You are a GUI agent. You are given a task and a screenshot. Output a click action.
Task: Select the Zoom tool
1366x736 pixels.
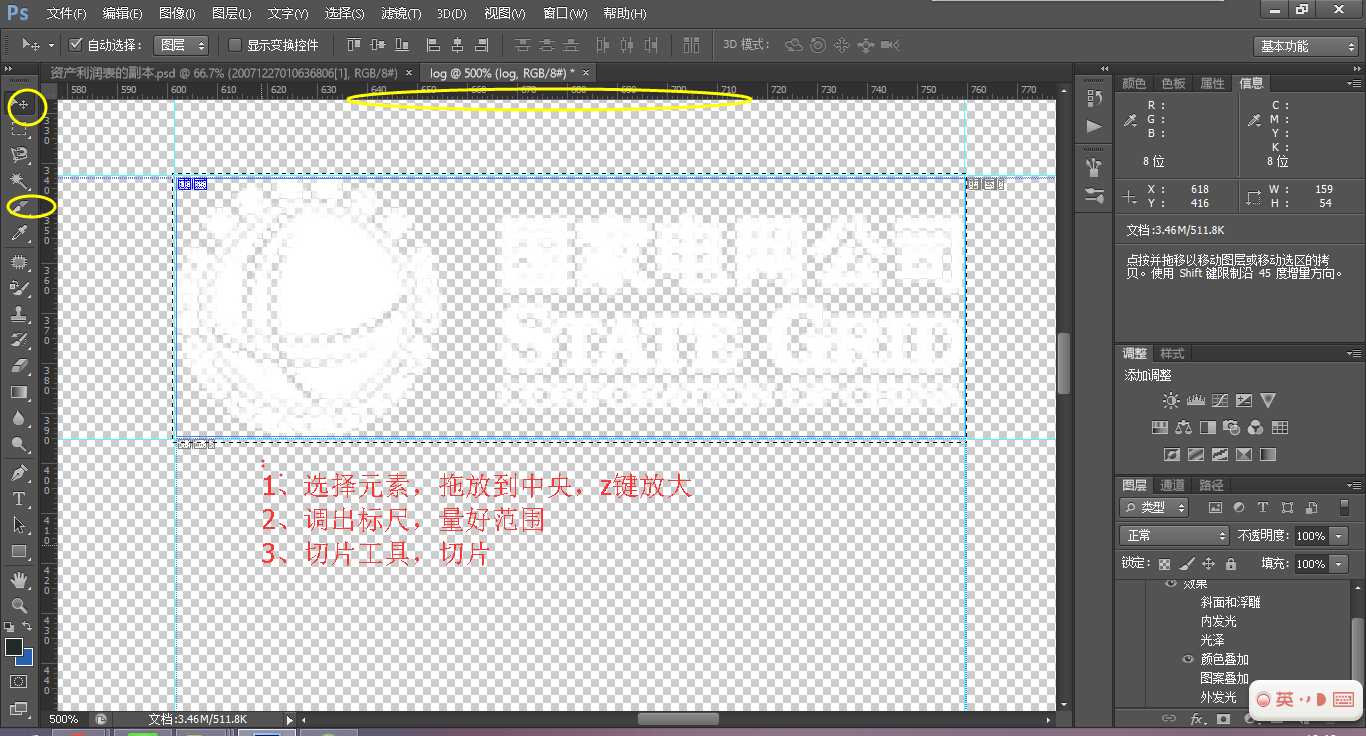click(x=20, y=605)
